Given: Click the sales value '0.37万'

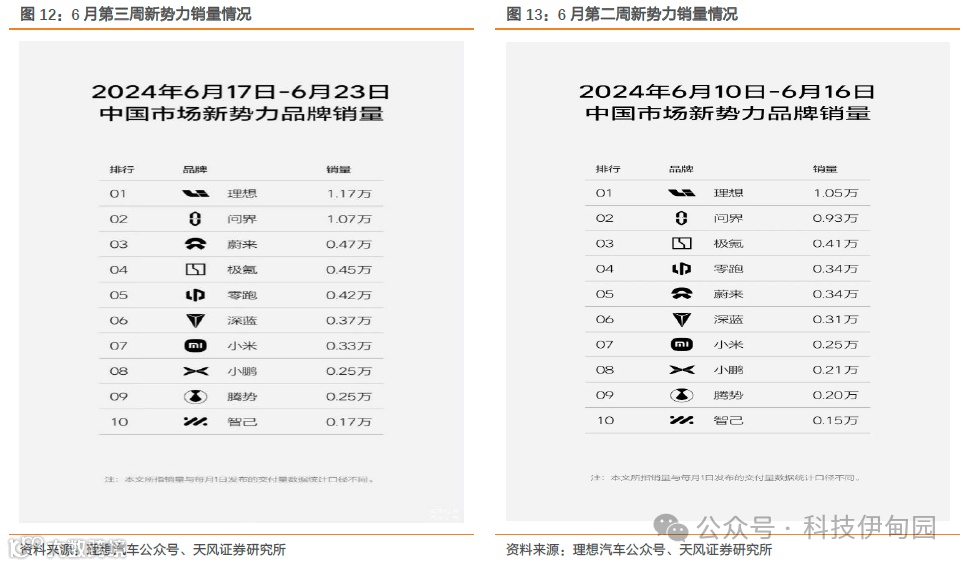Looking at the screenshot, I should tap(349, 321).
